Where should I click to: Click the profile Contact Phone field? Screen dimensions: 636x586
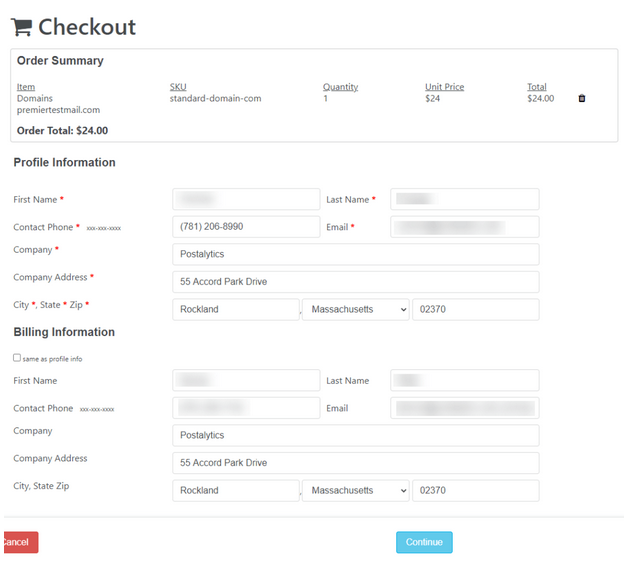pos(246,227)
